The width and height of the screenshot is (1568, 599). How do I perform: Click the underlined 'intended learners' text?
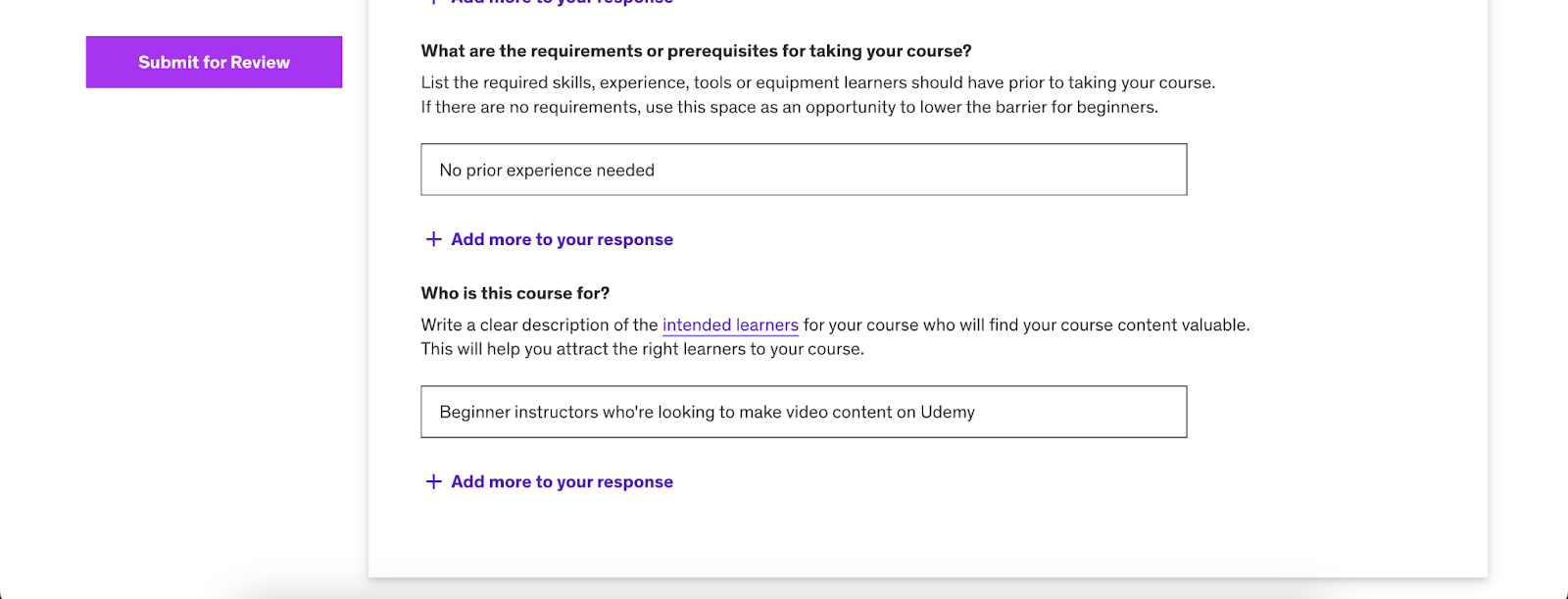tap(729, 324)
